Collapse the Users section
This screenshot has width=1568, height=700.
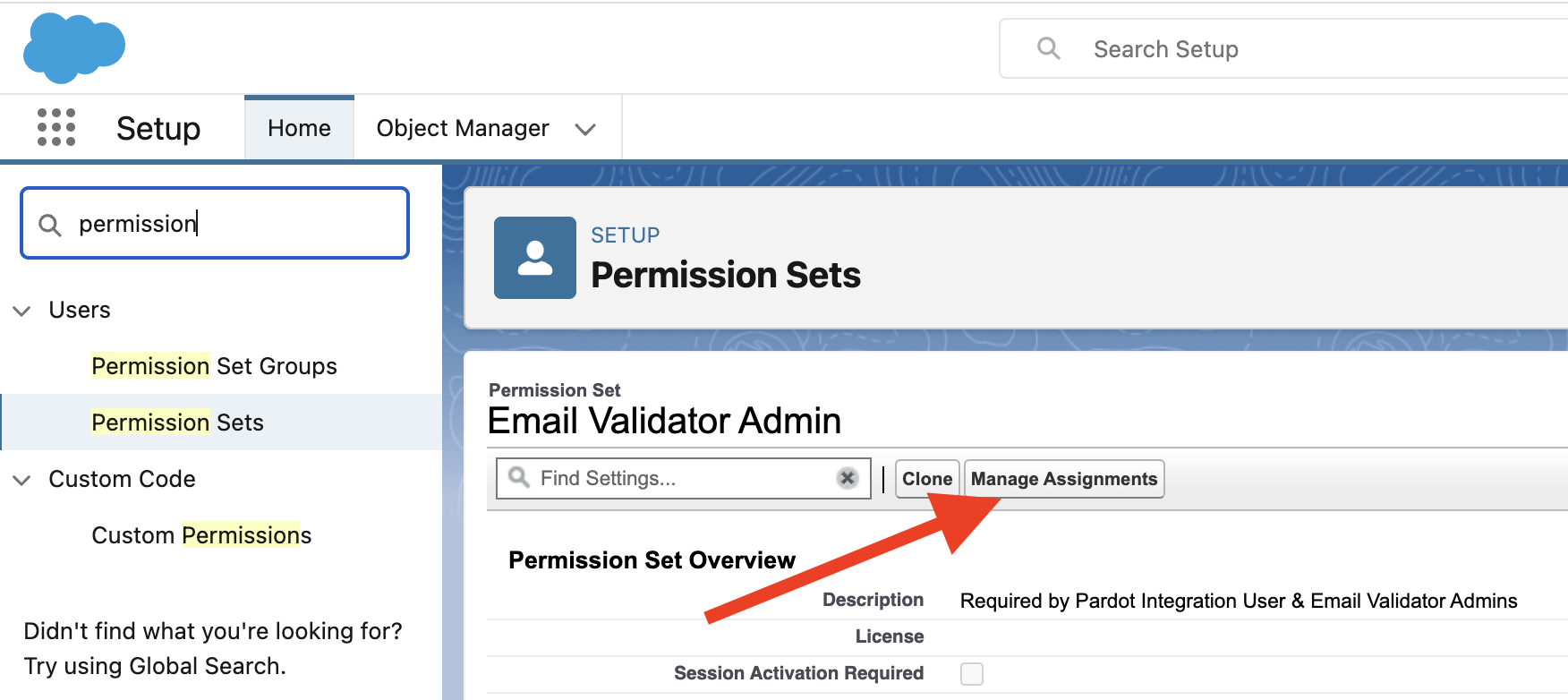pyautogui.click(x=21, y=310)
